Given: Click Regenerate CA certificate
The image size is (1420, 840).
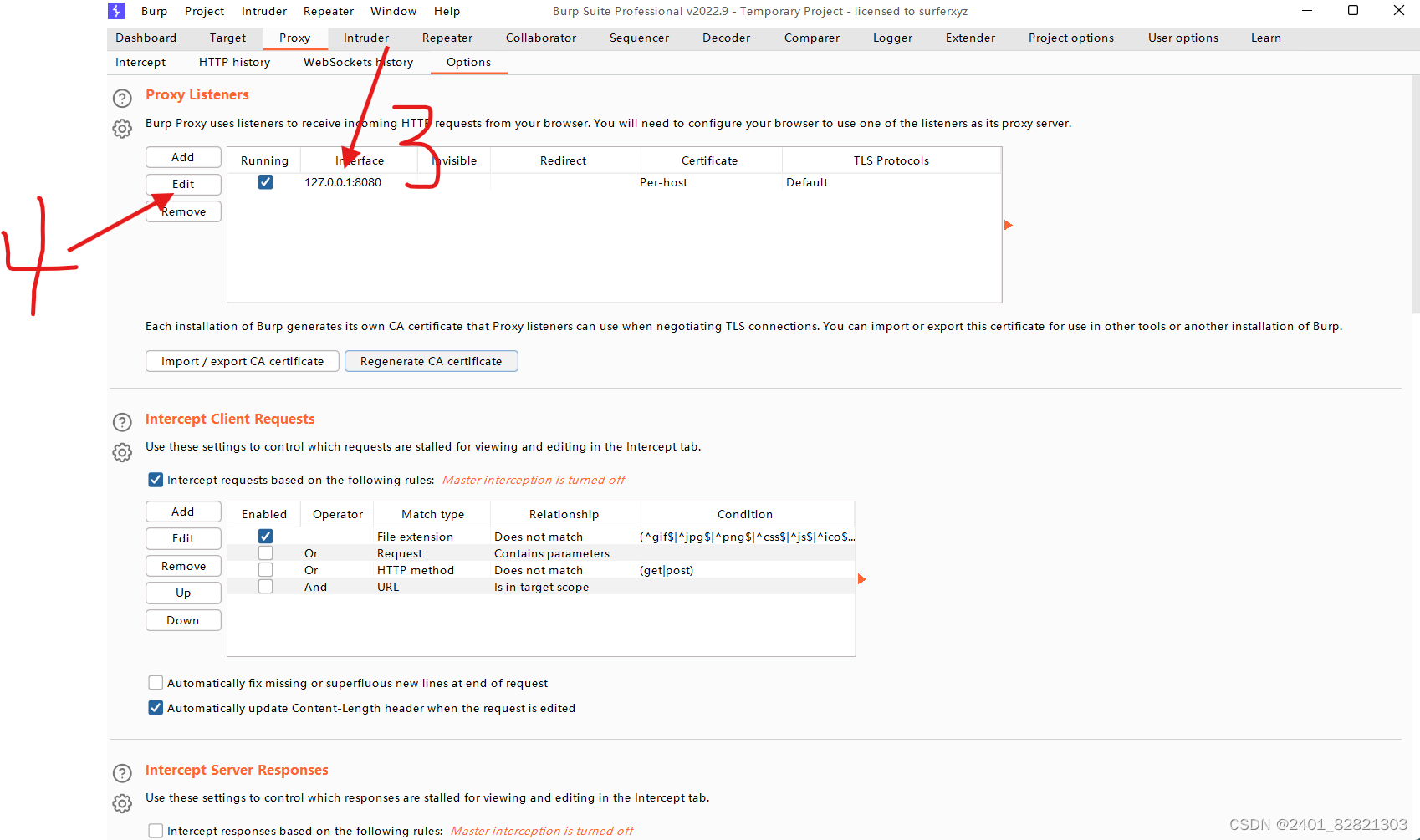Looking at the screenshot, I should click(x=432, y=361).
